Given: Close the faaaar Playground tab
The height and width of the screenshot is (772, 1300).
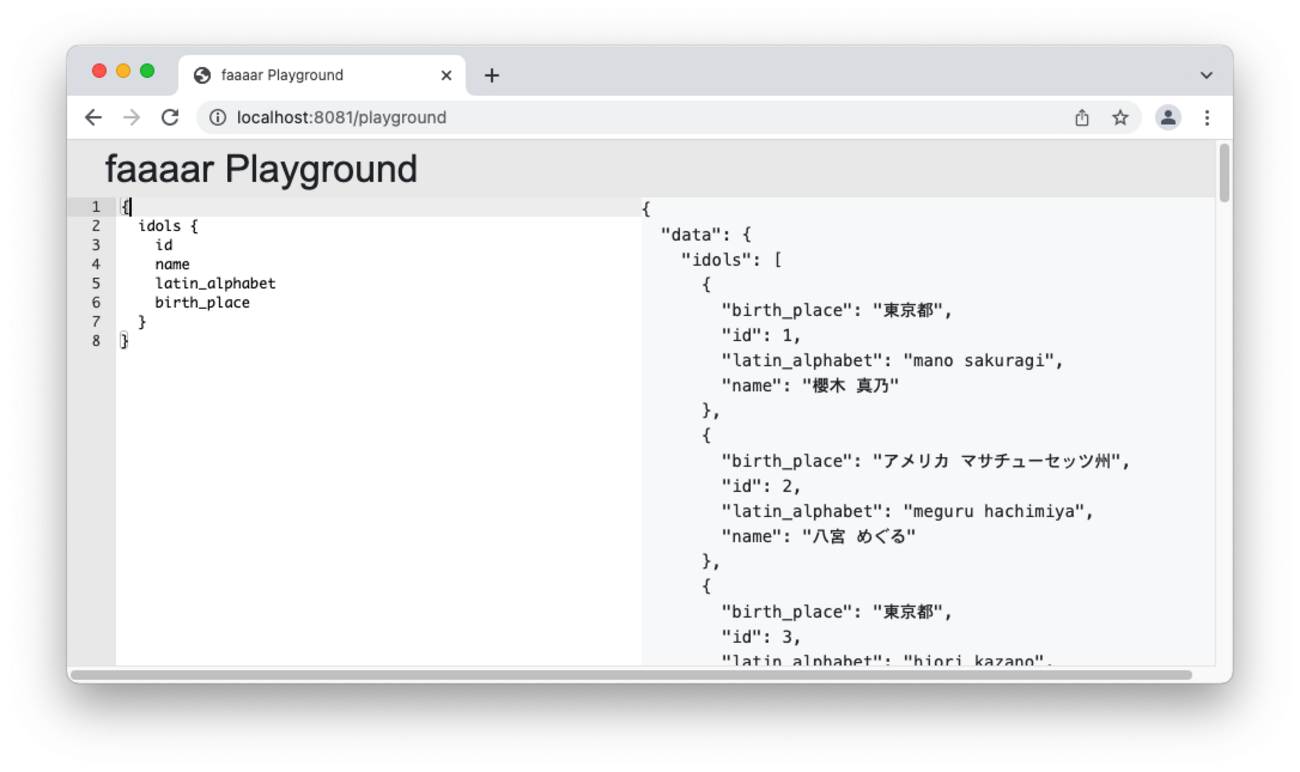Looking at the screenshot, I should 446,75.
